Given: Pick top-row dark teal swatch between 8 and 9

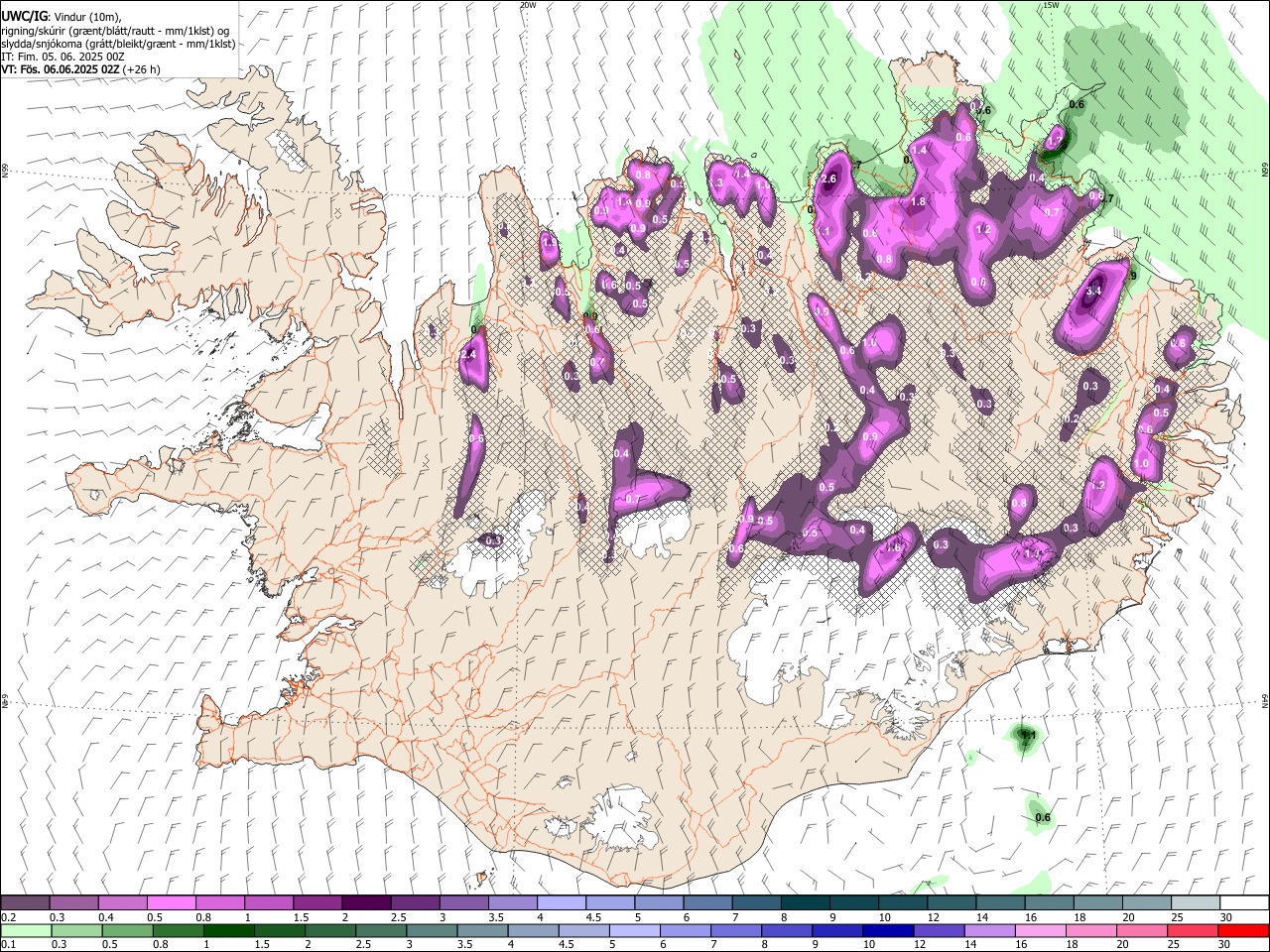Looking at the screenshot, I should click(x=805, y=903).
